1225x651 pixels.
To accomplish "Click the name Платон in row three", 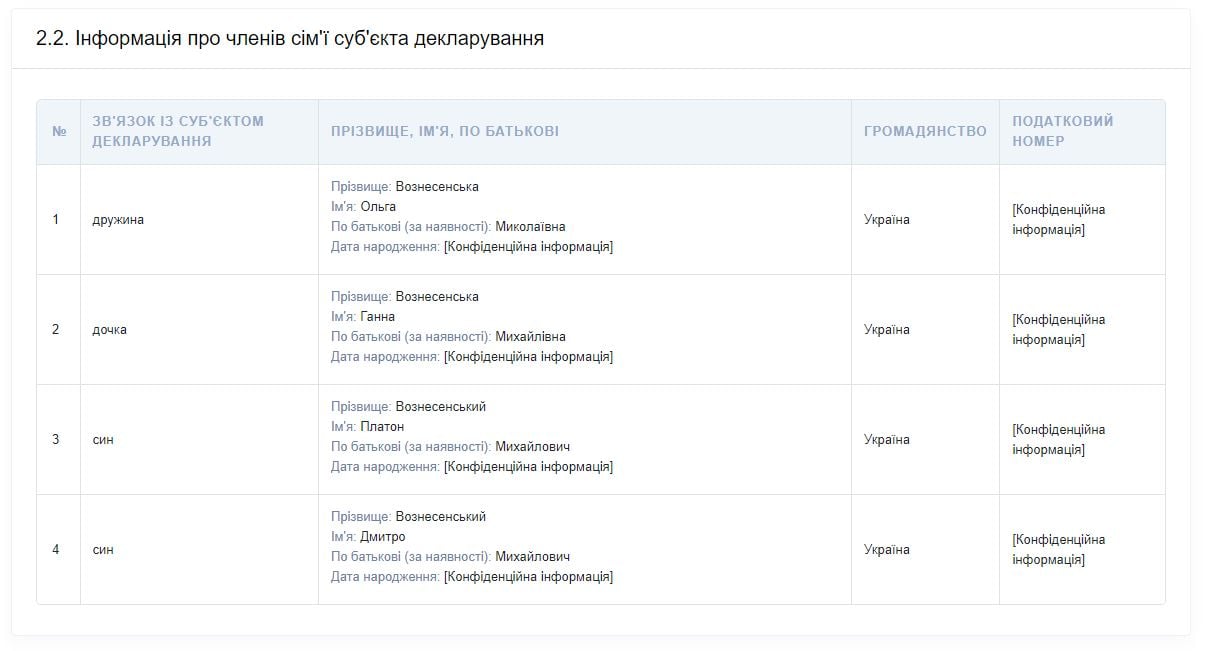I will pos(382,427).
